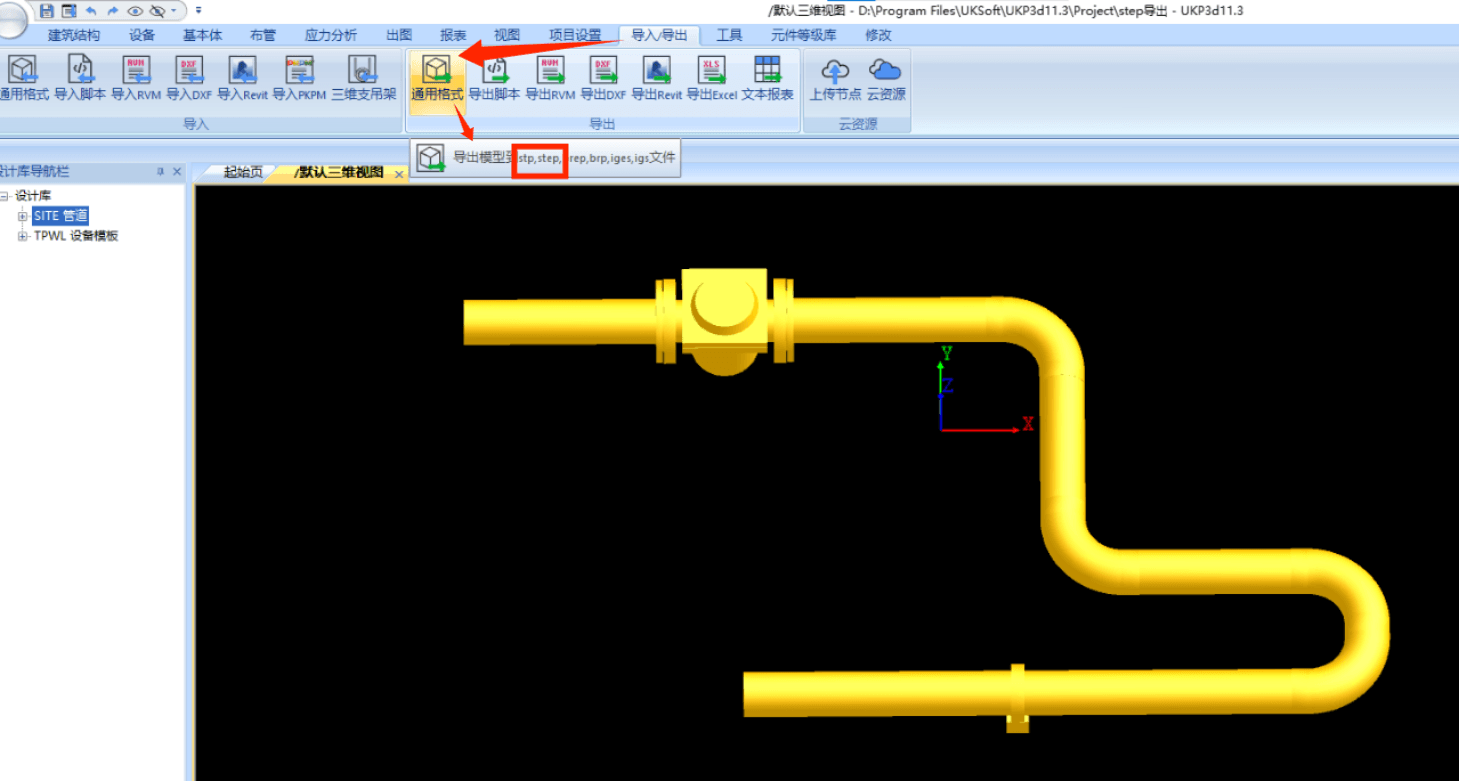This screenshot has width=1459, height=781.
Task: Close the 默认三维视图 document tab
Action: pyautogui.click(x=399, y=174)
